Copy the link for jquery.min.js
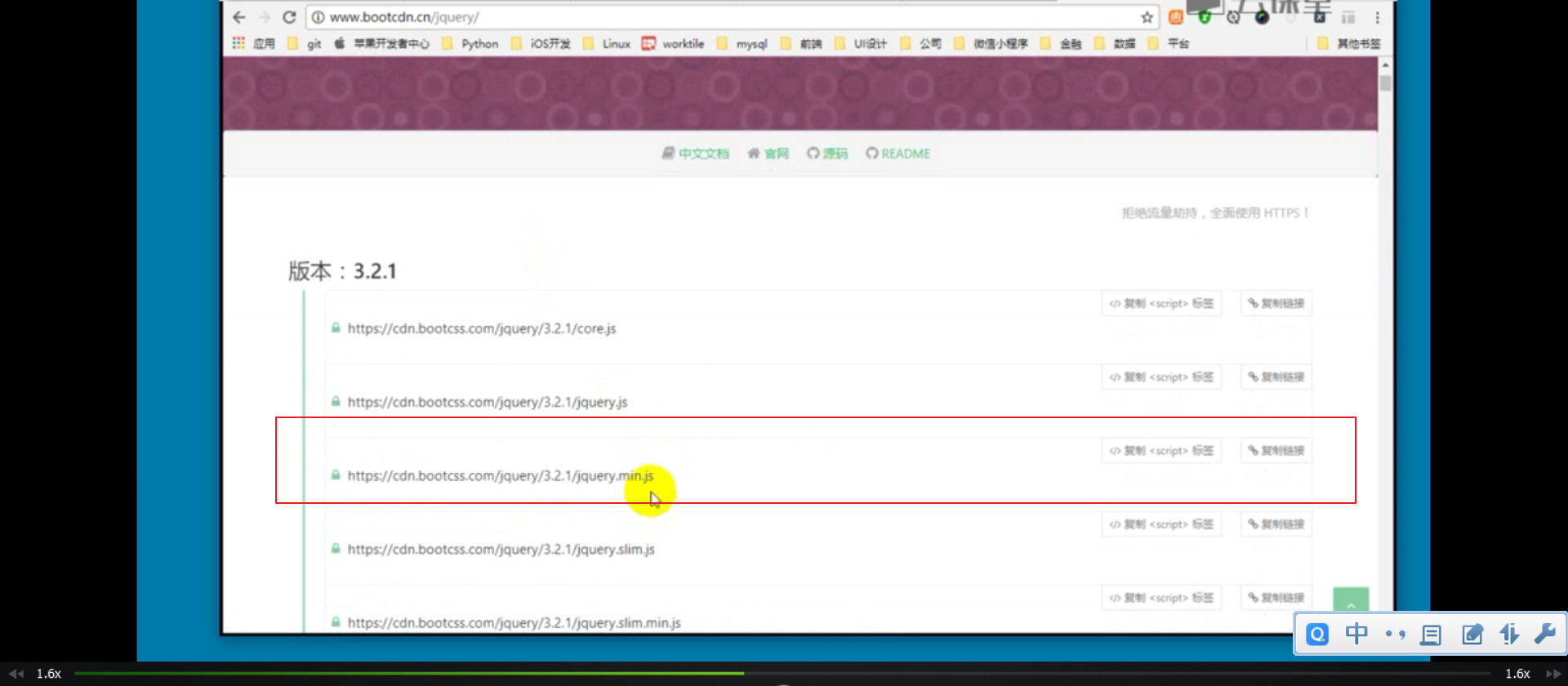 tap(1276, 451)
